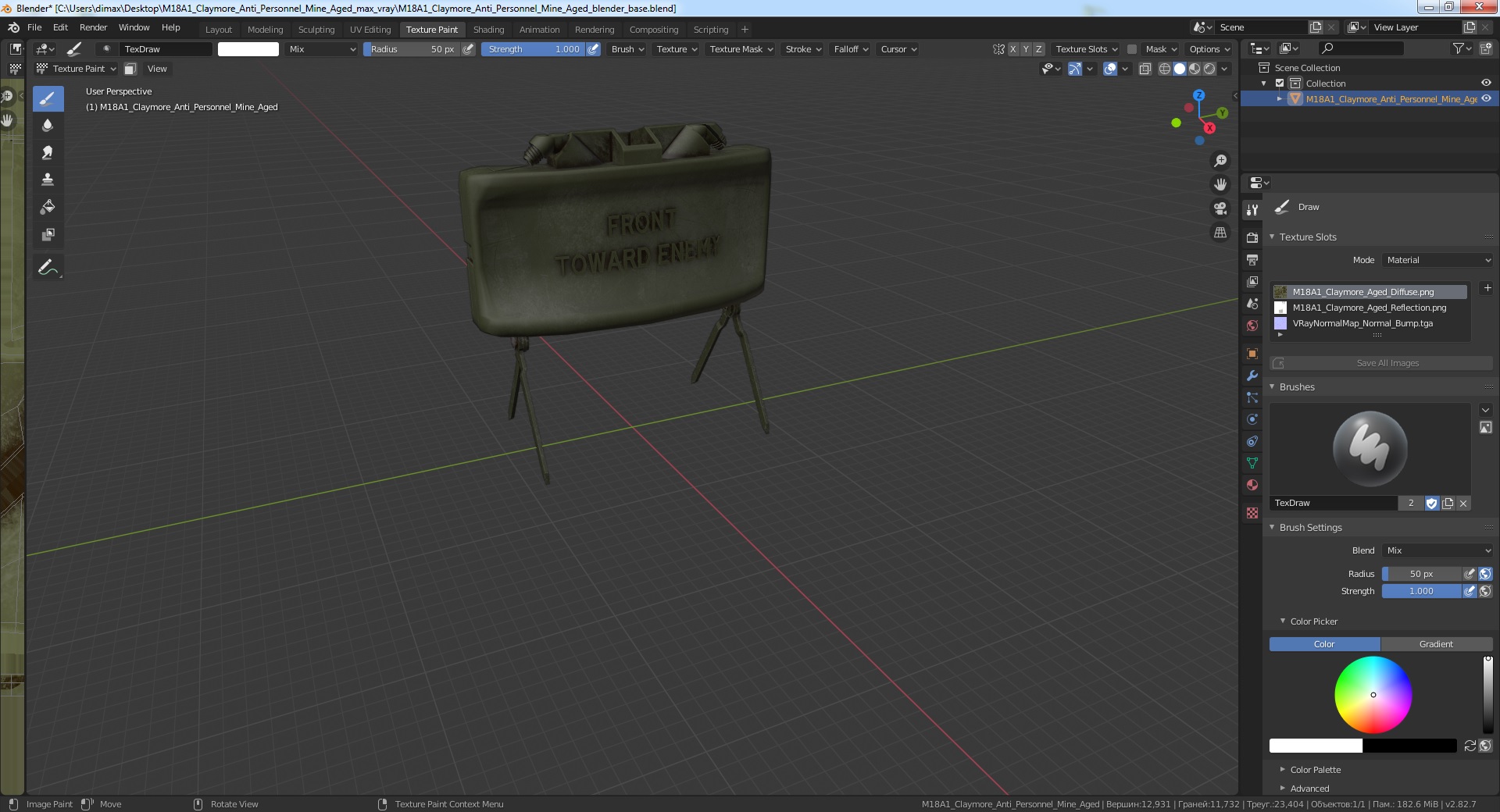Switch to the Sculpting workspace tab
Screen dimensions: 1500x812
tap(316, 30)
